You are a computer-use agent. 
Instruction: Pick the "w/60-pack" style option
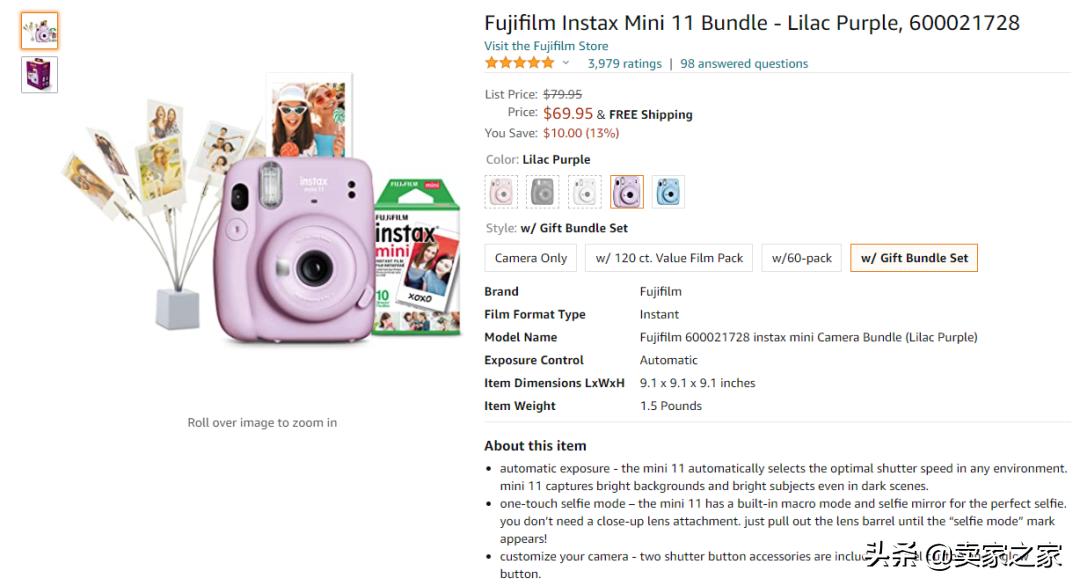802,258
